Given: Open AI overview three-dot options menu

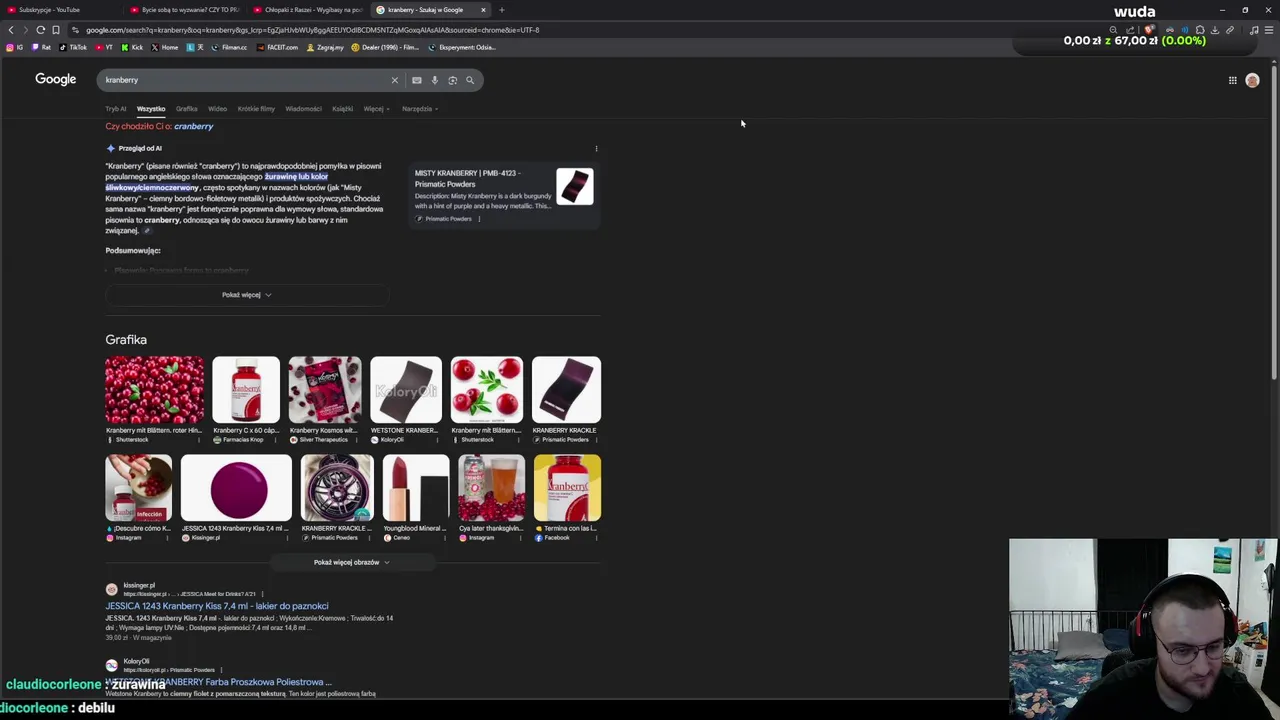Looking at the screenshot, I should (596, 149).
